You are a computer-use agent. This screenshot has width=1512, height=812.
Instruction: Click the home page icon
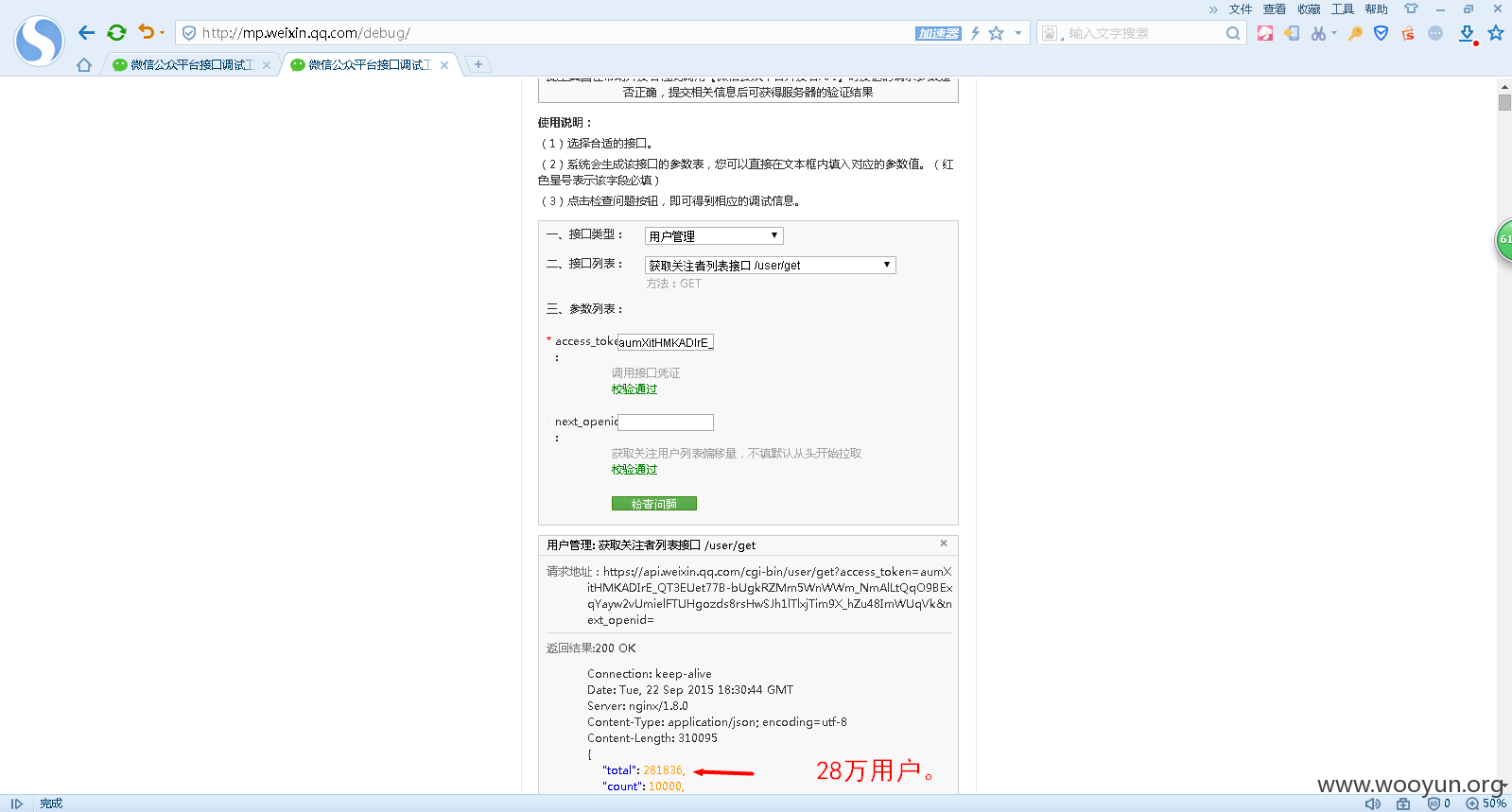coord(84,64)
